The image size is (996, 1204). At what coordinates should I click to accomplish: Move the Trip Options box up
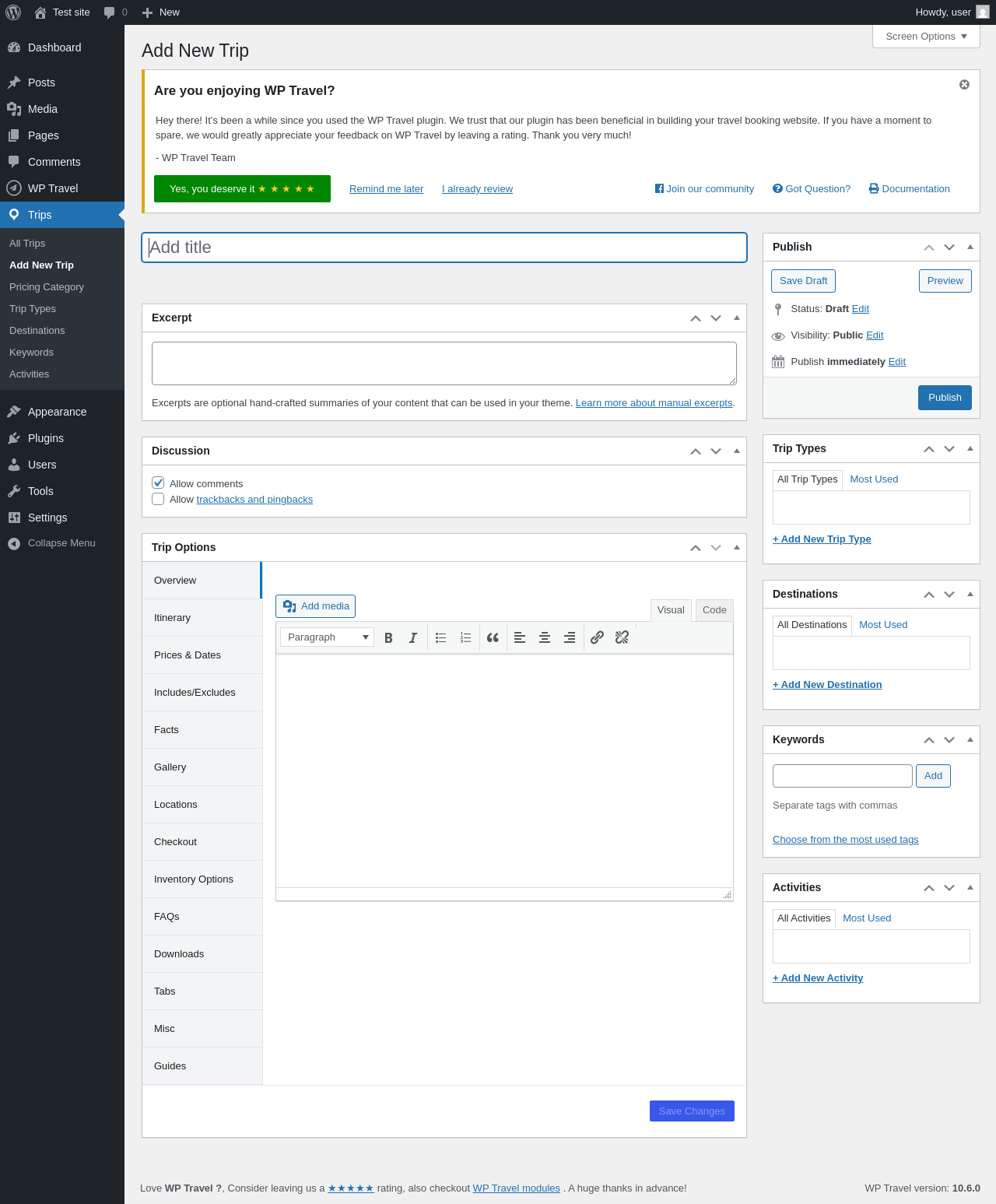point(696,548)
